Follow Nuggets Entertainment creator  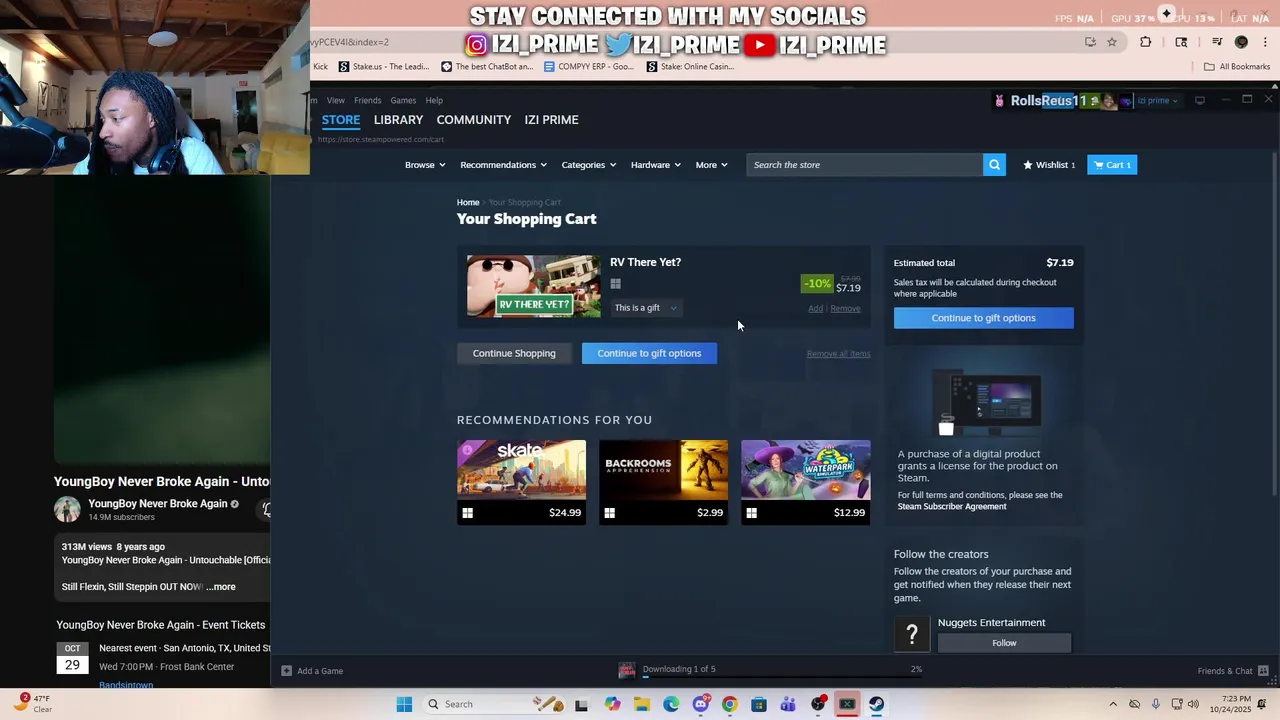(1004, 643)
